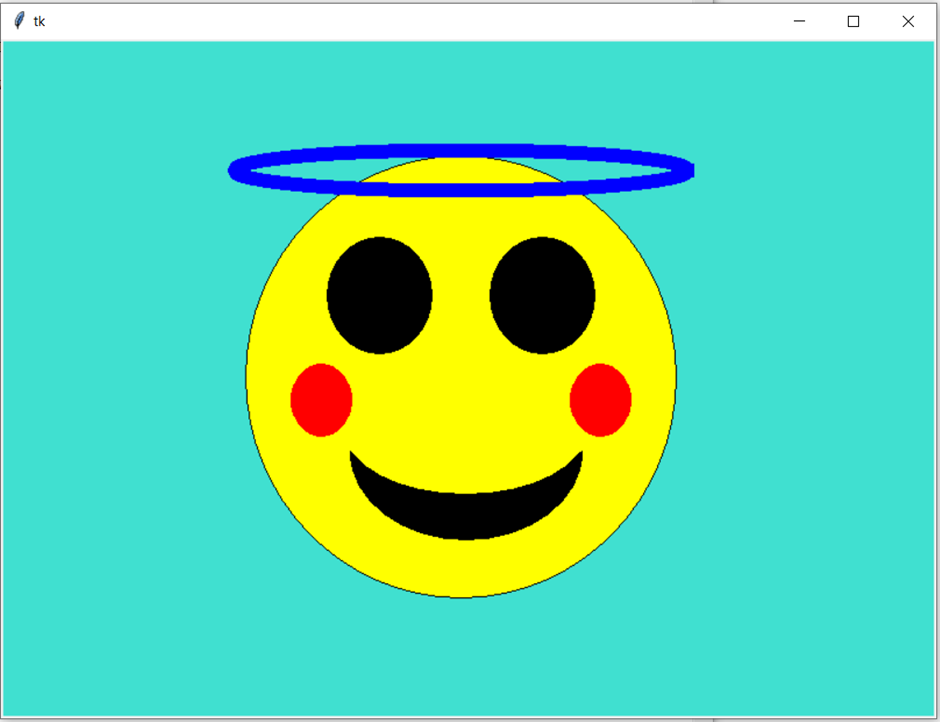This screenshot has width=940, height=722.
Task: Click the Tkinter feather icon in titlebar
Action: pyautogui.click(x=18, y=20)
